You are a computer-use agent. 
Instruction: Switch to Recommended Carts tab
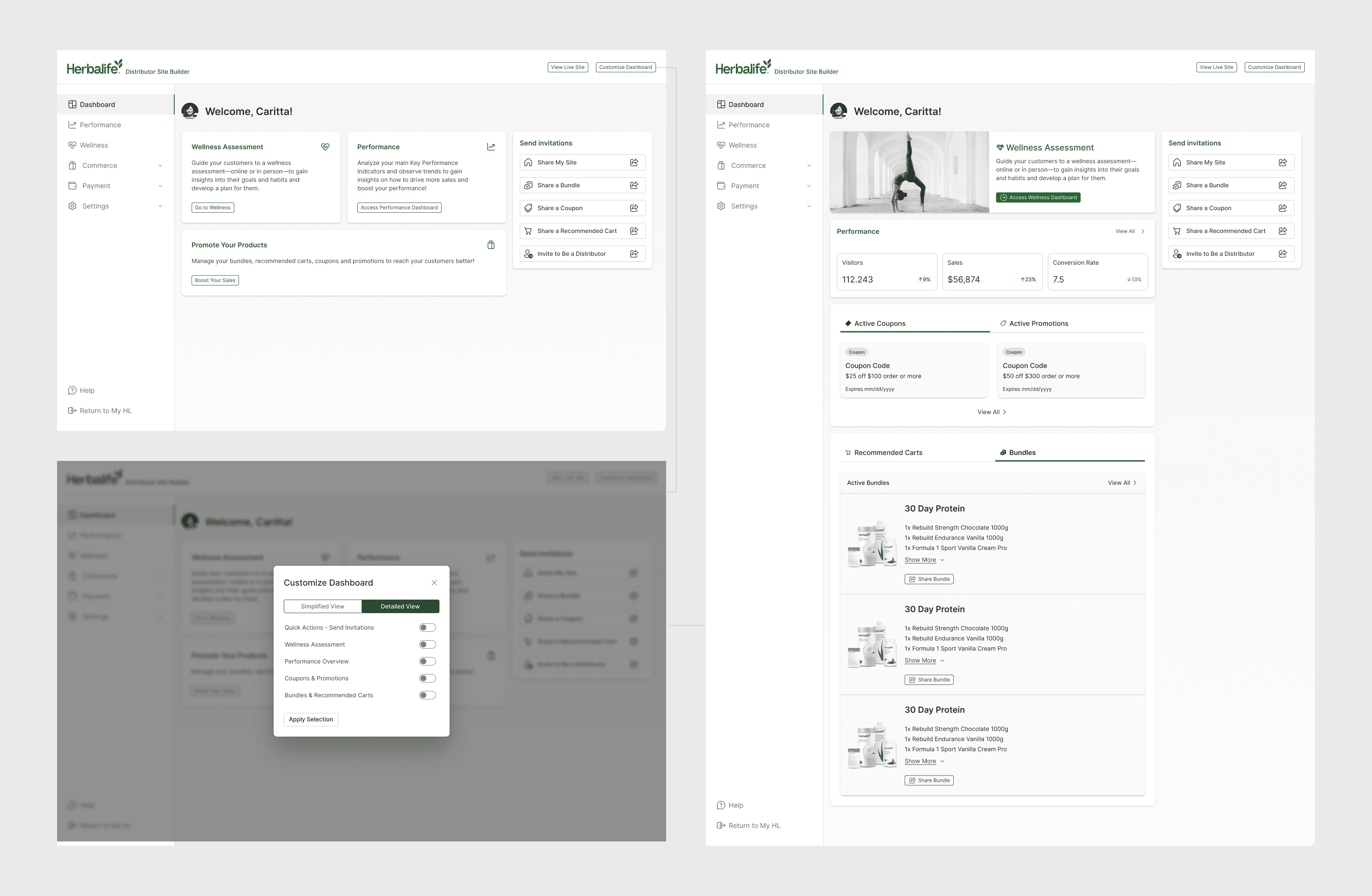[915, 453]
